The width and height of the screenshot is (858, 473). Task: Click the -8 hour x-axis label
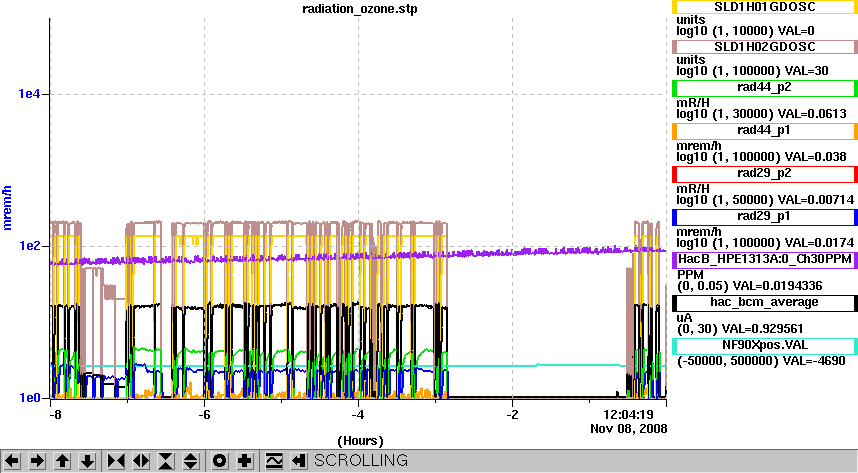click(55, 414)
